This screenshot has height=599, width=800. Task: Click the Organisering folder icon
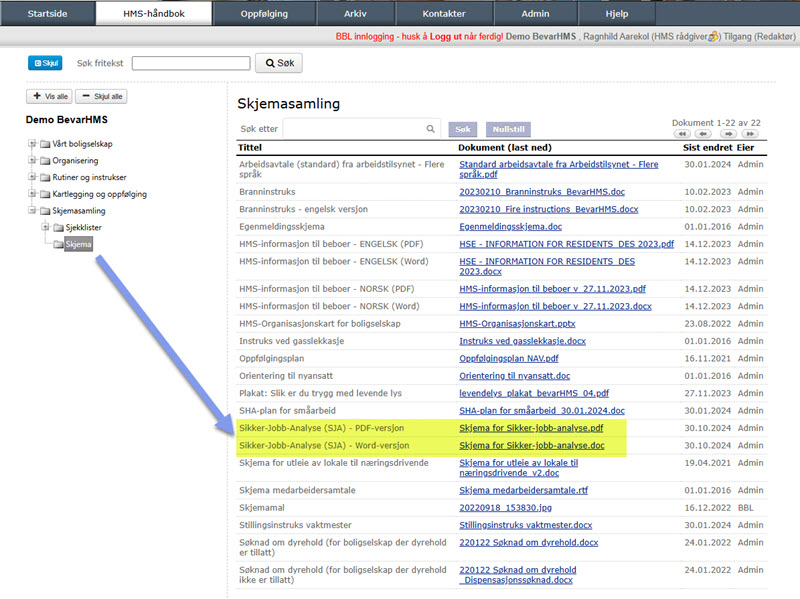(x=44, y=160)
